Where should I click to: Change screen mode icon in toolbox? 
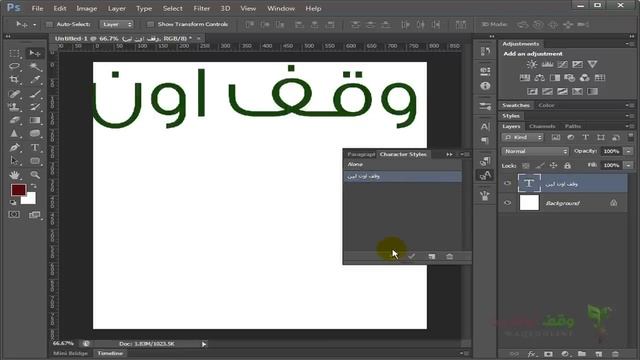(35, 214)
